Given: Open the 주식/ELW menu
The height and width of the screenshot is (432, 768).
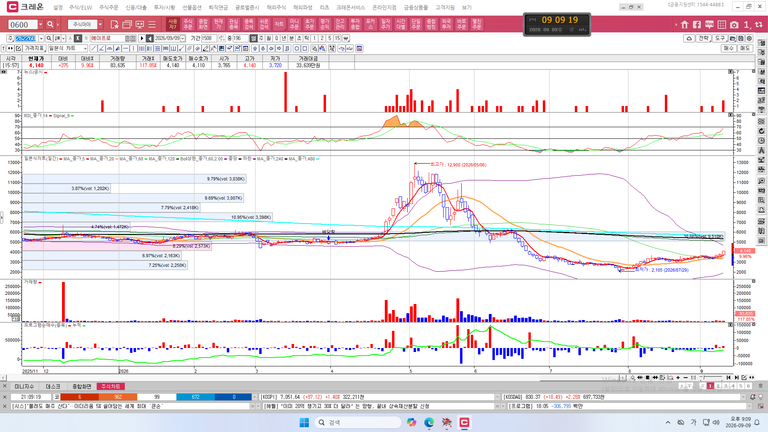Looking at the screenshot, I should tap(80, 7).
